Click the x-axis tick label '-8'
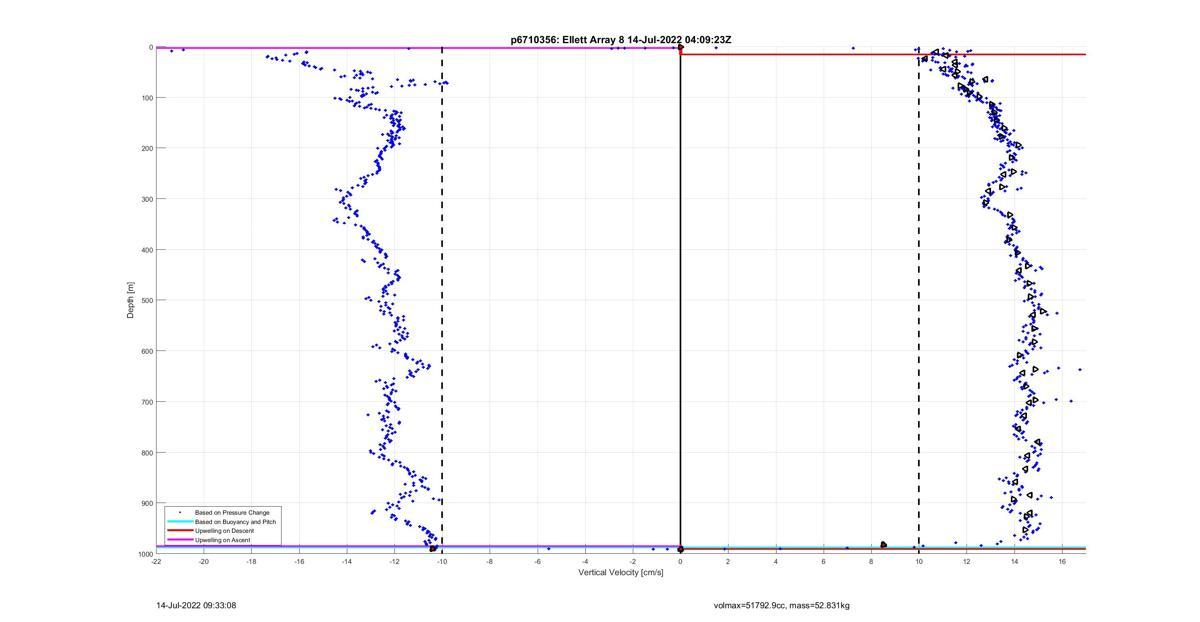The height and width of the screenshot is (622, 1200). point(490,562)
